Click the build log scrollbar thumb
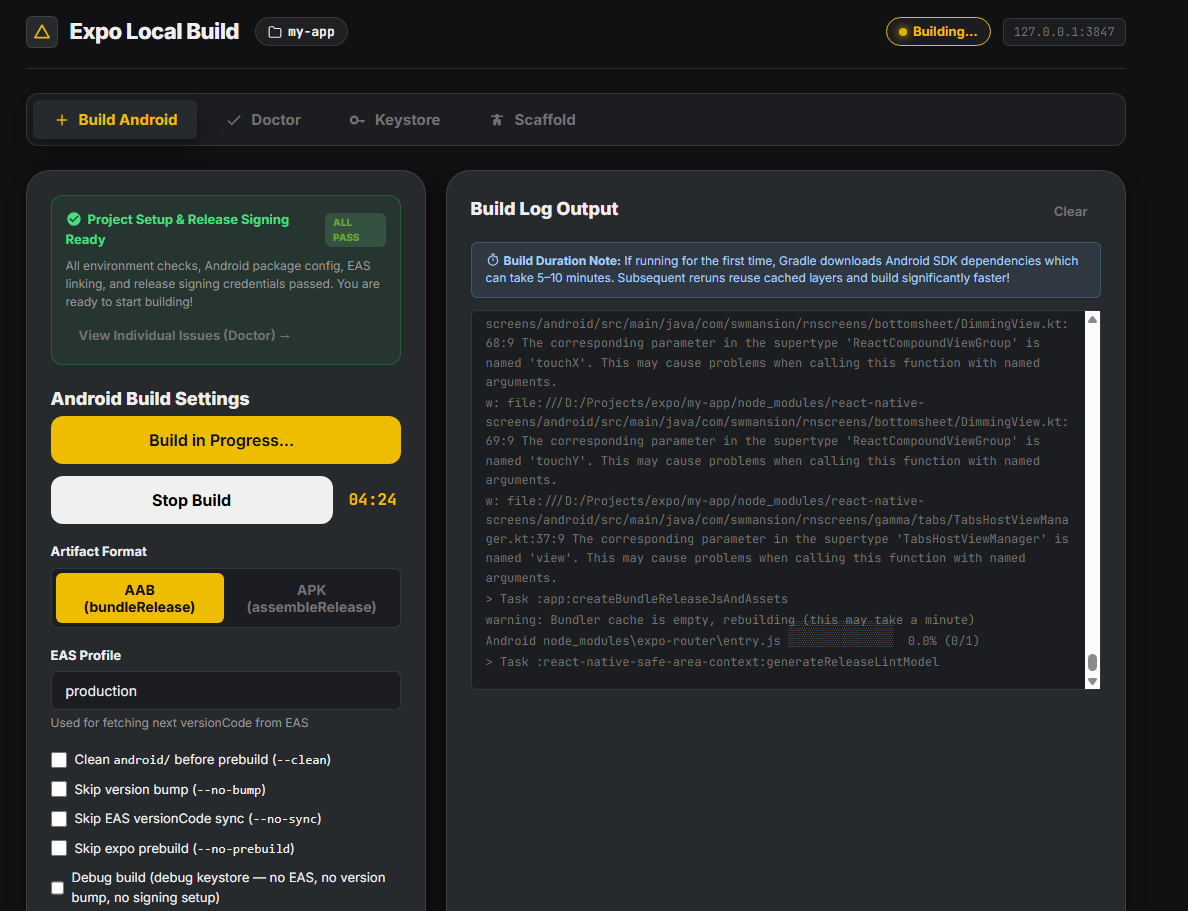 pos(1093,662)
